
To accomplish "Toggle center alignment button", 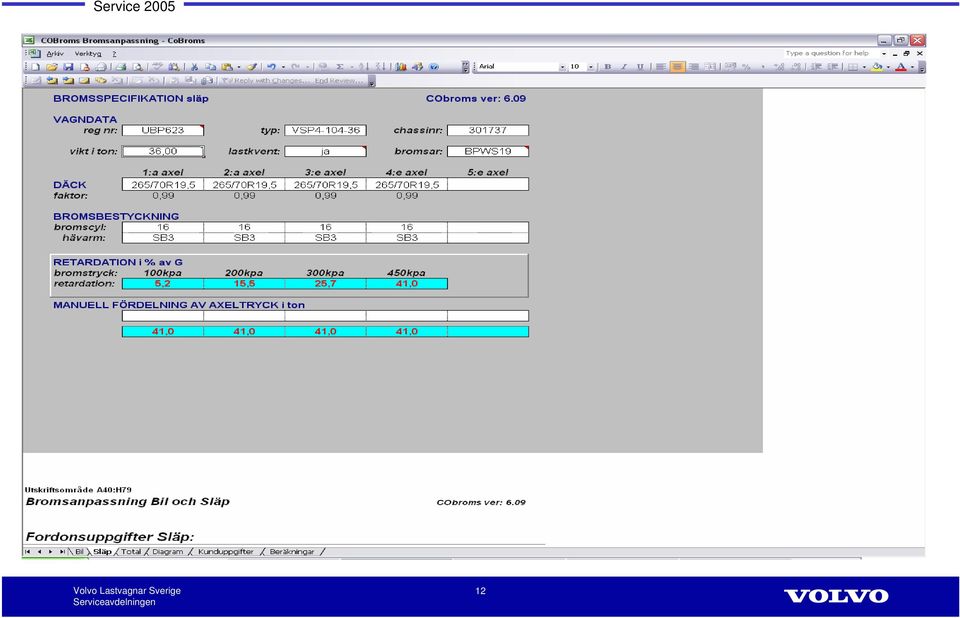I will [677, 67].
